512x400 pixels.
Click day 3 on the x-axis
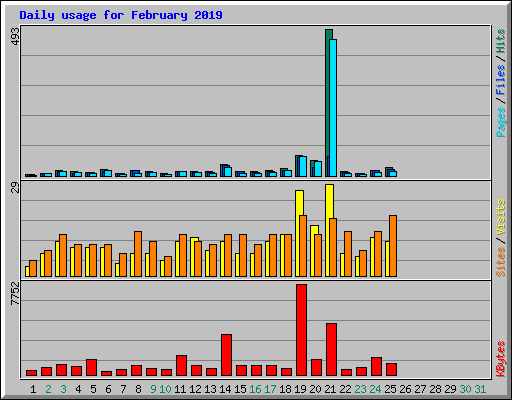[63, 389]
